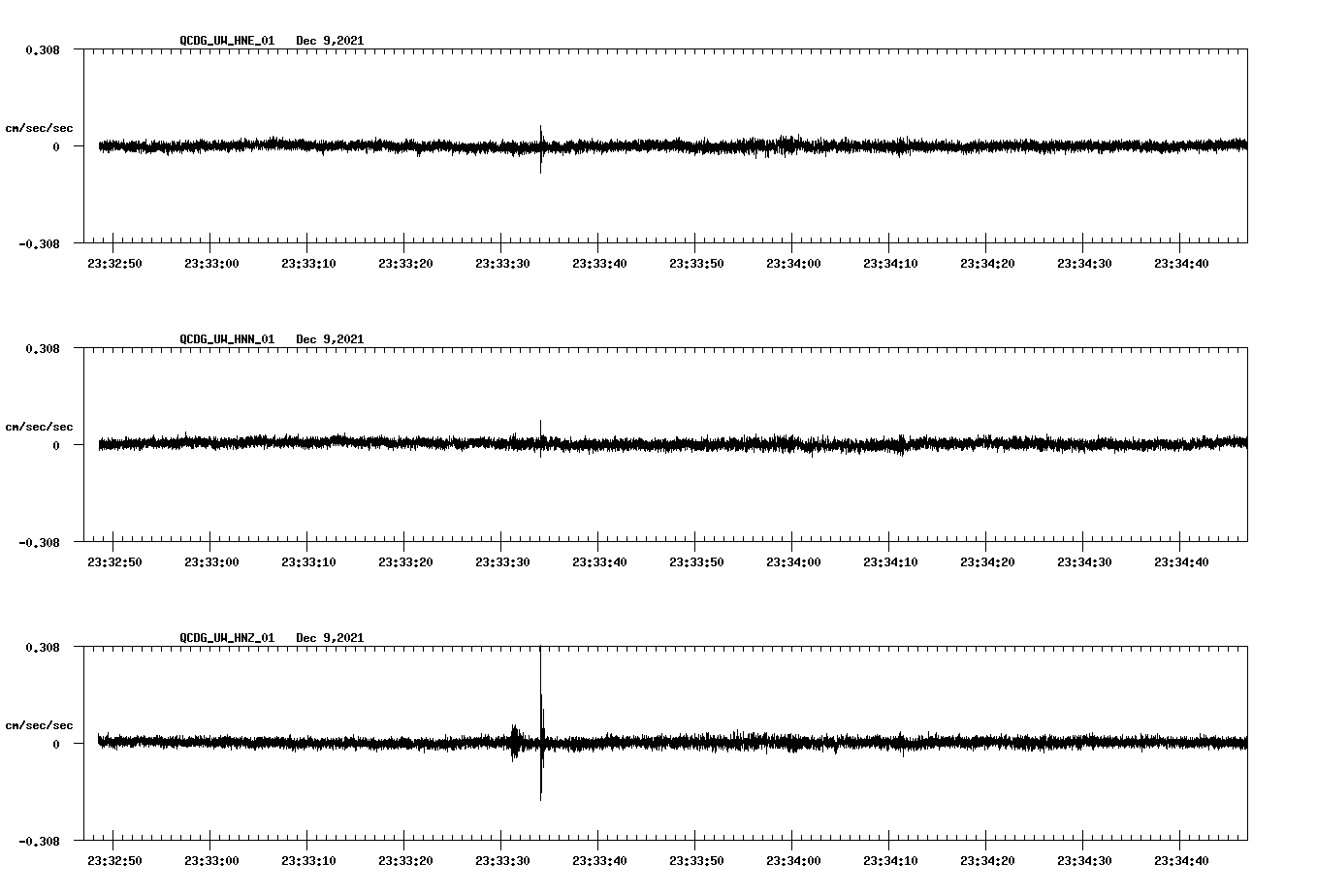The width and height of the screenshot is (1317, 896).
Task: Click the 0.308 upper axis value on HNE plot
Action: click(43, 49)
